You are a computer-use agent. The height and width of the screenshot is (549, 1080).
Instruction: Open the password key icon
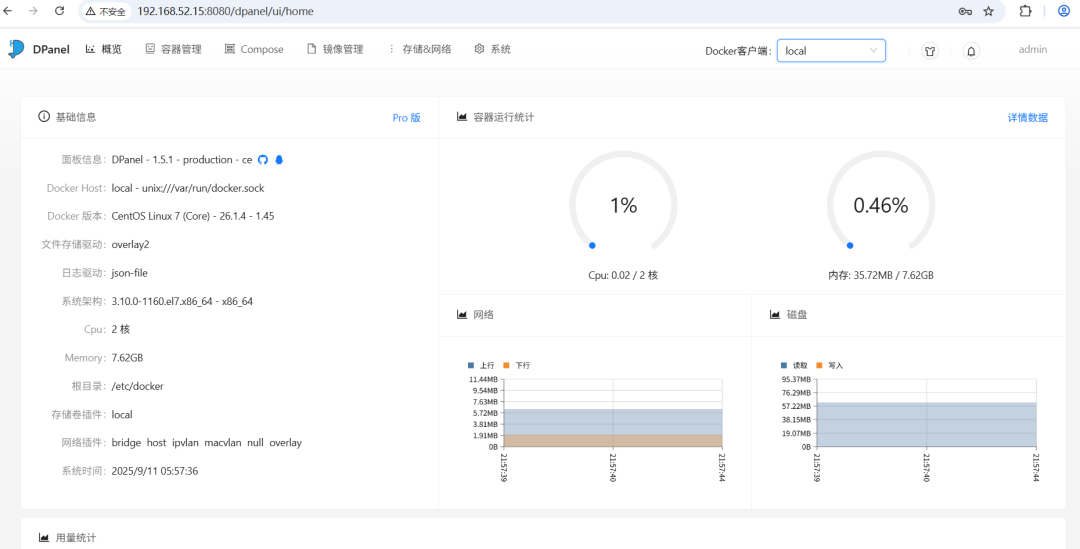pyautogui.click(x=965, y=12)
